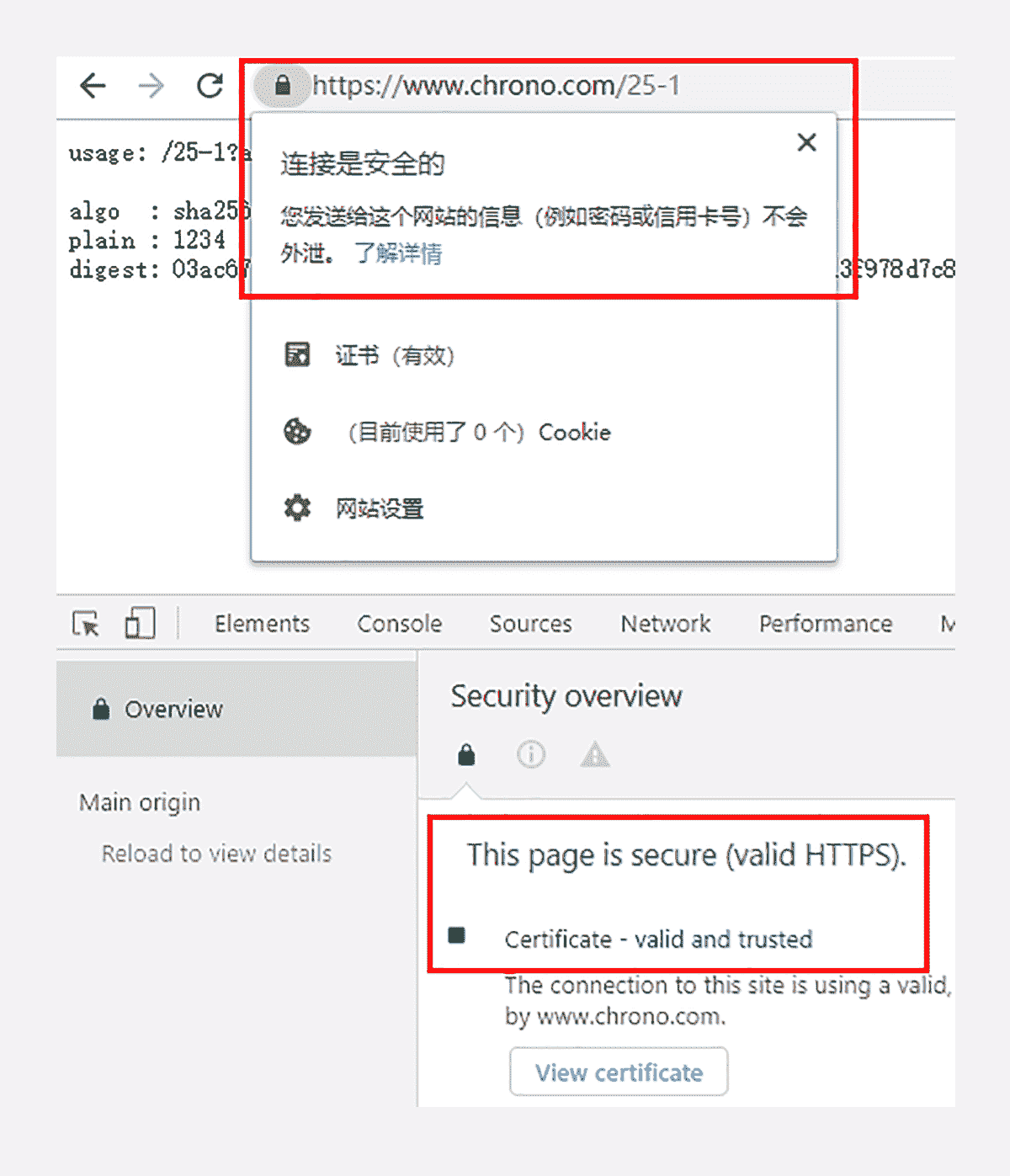Select Overview in the security sidebar

tap(237, 709)
